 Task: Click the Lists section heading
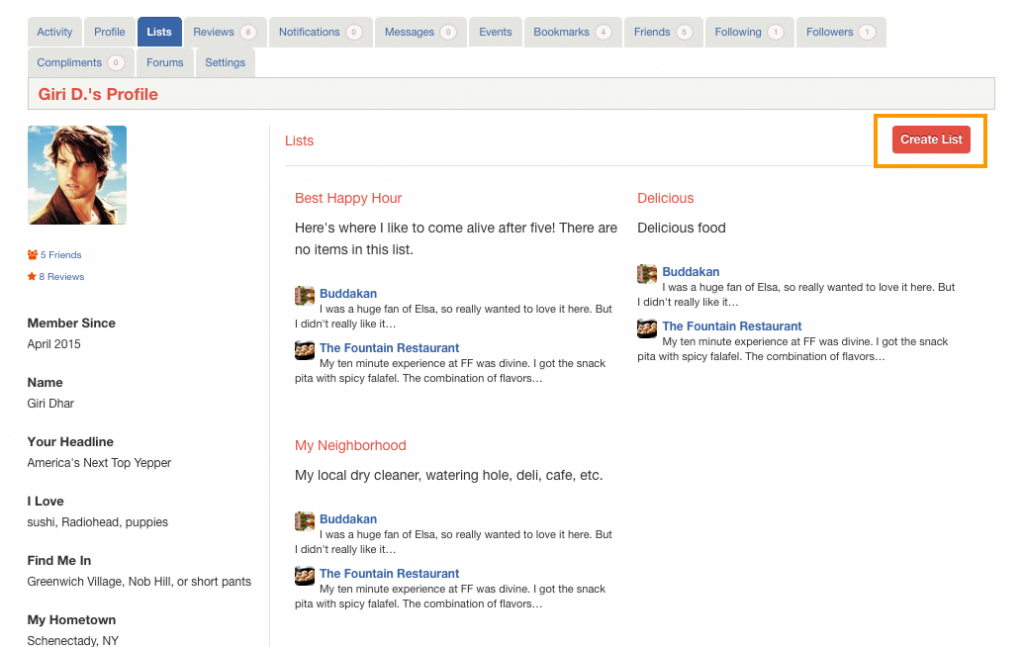pos(299,140)
